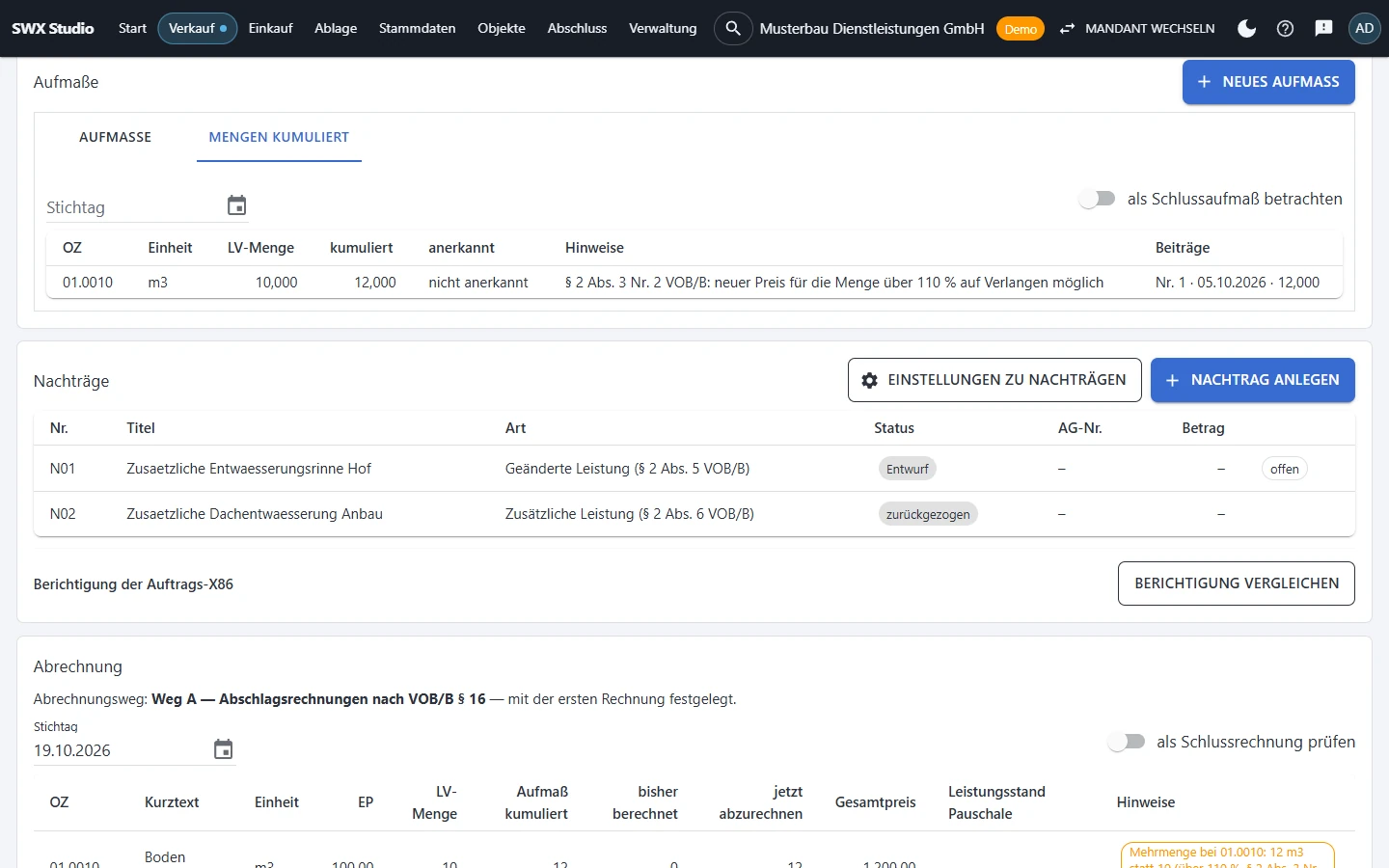Viewport: 1389px width, 868px height.
Task: Click the 'zurückgezogen' status chip
Action: [928, 514]
